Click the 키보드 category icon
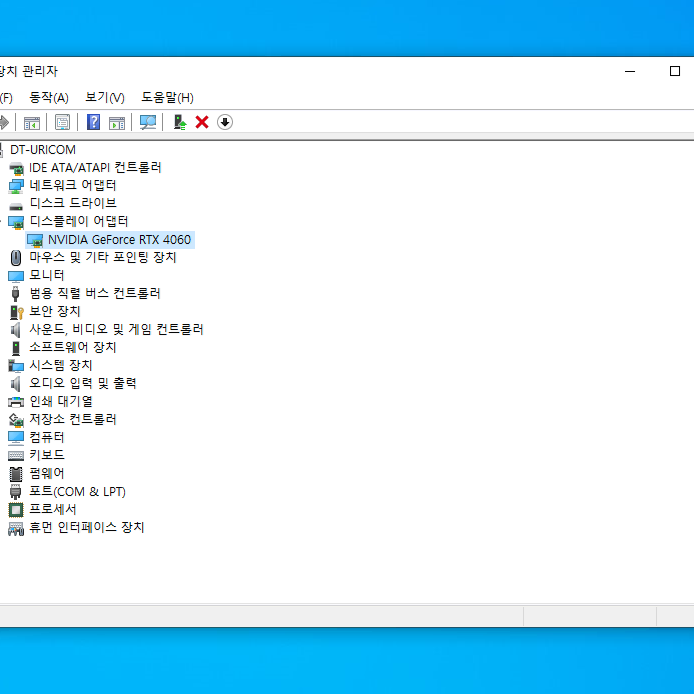Viewport: 694px width, 694px height. click(16, 455)
